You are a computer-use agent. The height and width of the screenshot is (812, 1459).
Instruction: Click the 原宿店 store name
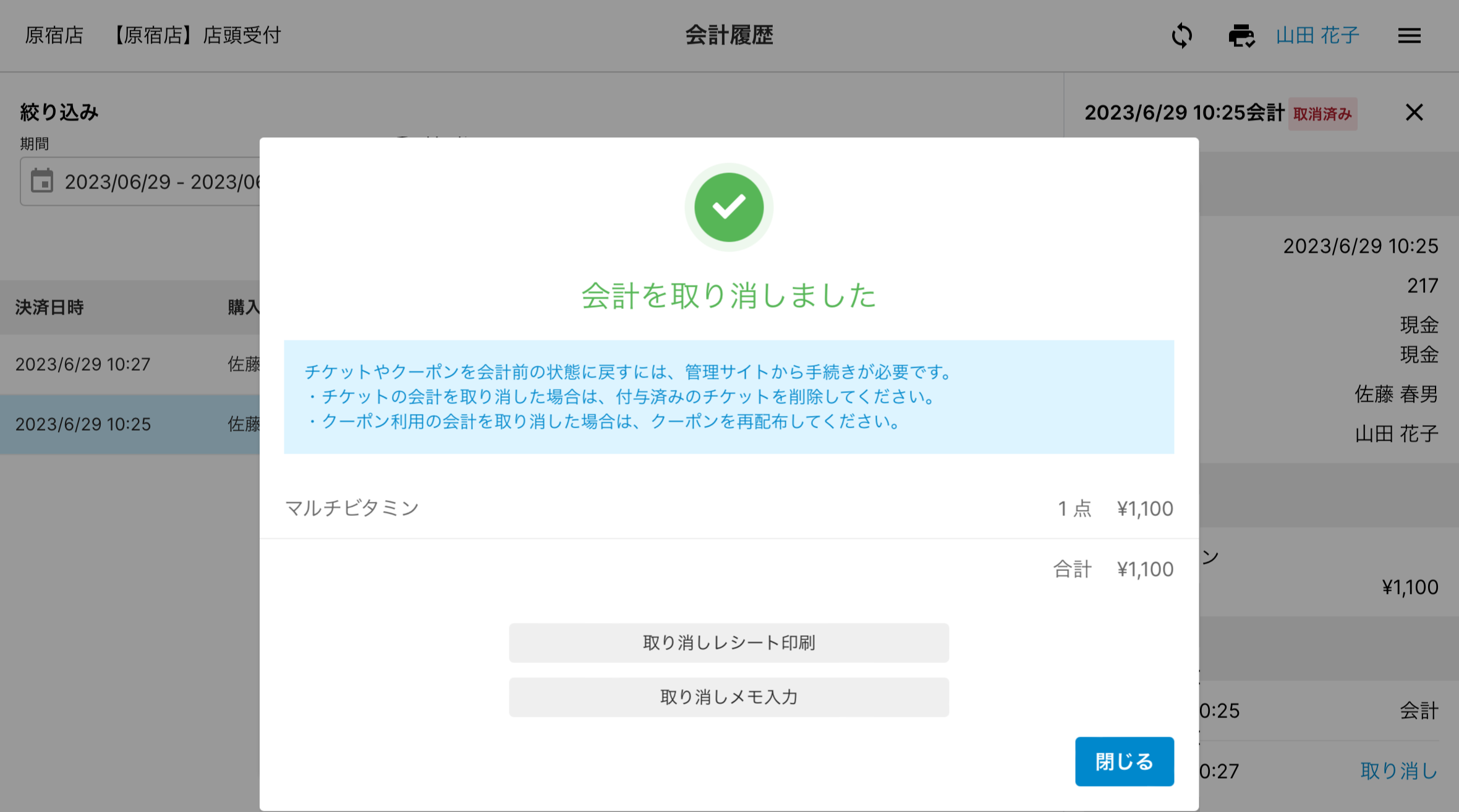click(54, 36)
